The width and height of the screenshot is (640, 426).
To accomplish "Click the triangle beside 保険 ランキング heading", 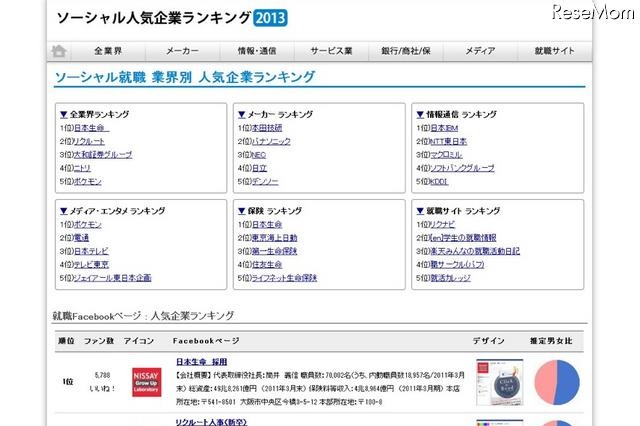I will tap(242, 211).
